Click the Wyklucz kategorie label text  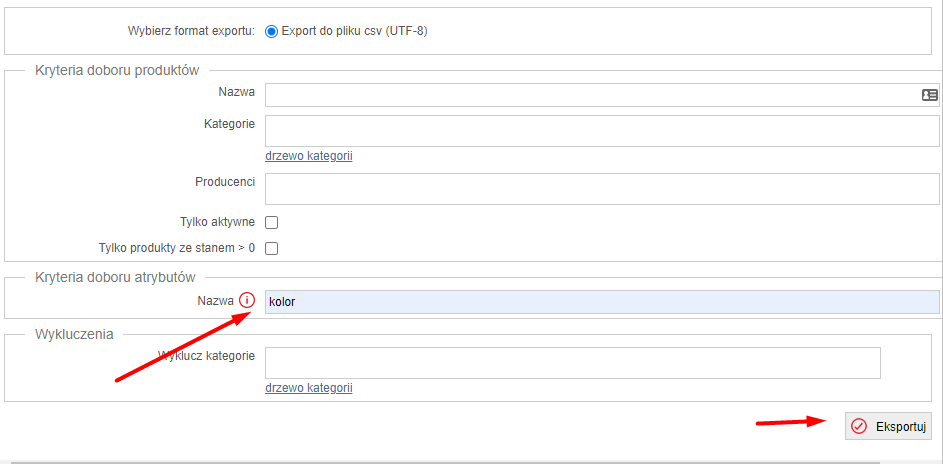pyautogui.click(x=206, y=355)
